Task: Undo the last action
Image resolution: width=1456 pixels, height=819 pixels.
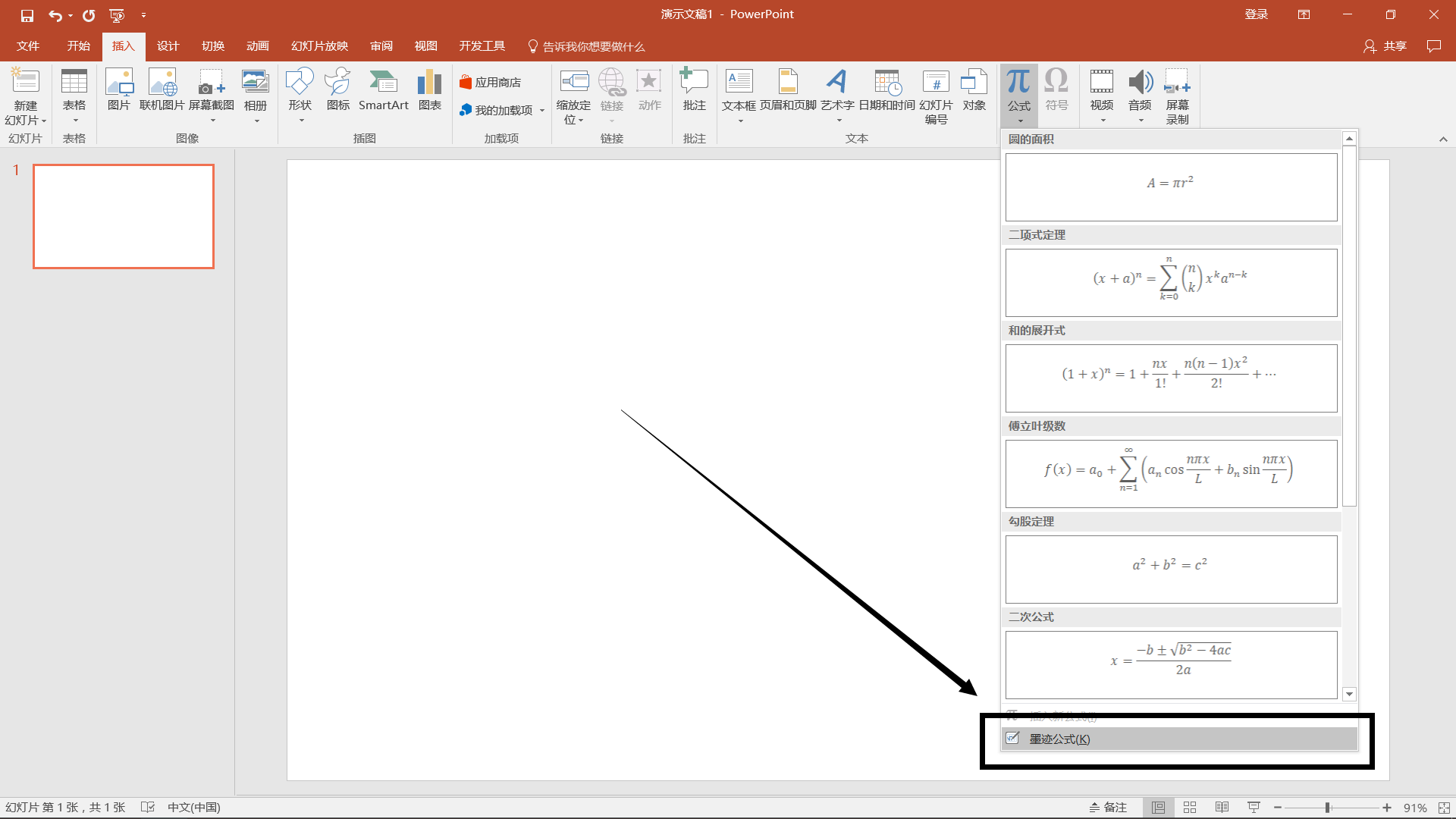Action: click(x=55, y=15)
